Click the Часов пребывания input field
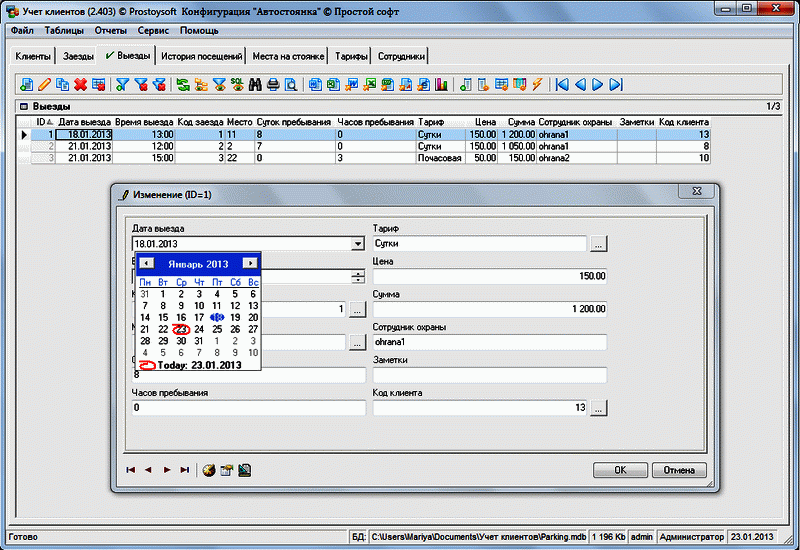The width and height of the screenshot is (800, 550). coord(248,408)
